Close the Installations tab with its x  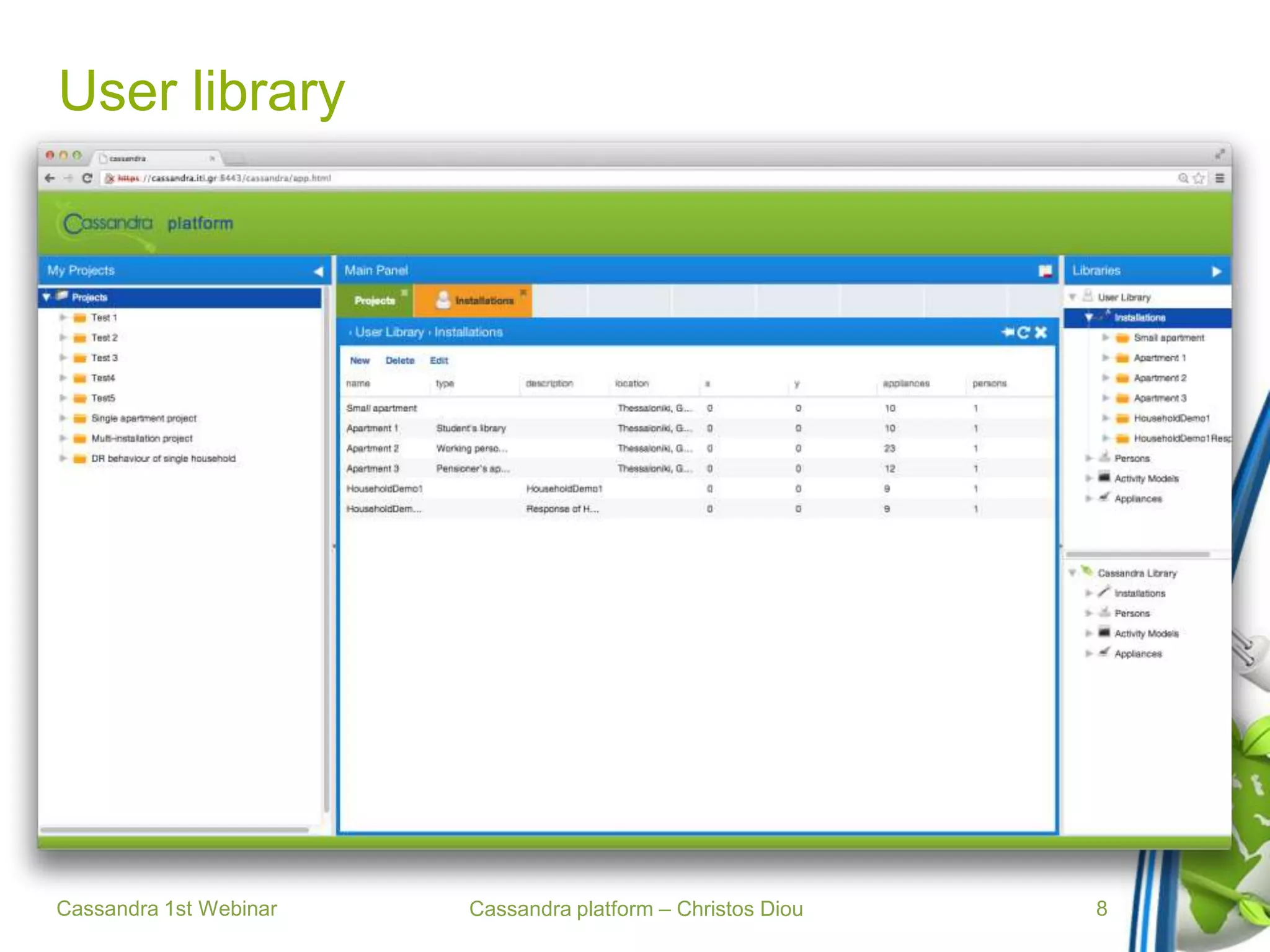click(x=523, y=293)
